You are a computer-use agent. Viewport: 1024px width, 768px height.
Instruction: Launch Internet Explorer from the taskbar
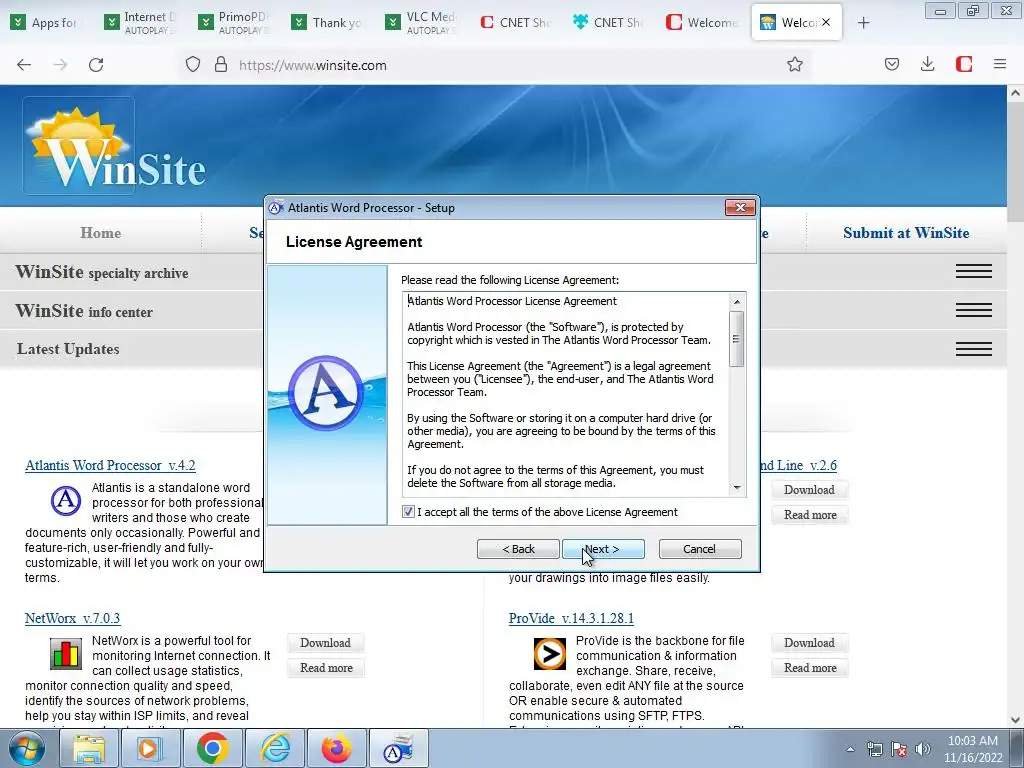coord(274,749)
